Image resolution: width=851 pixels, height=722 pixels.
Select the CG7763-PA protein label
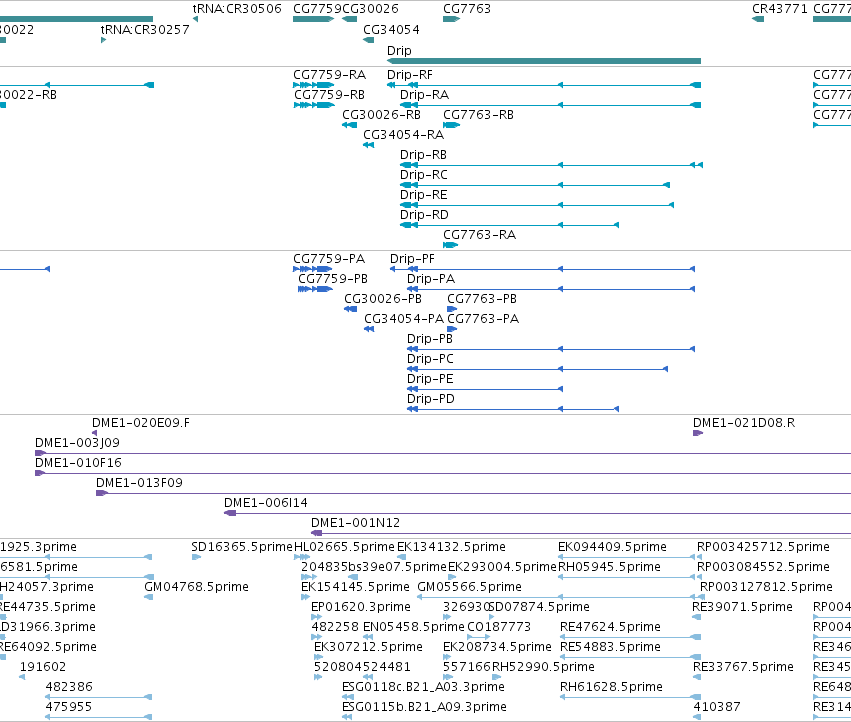483,319
